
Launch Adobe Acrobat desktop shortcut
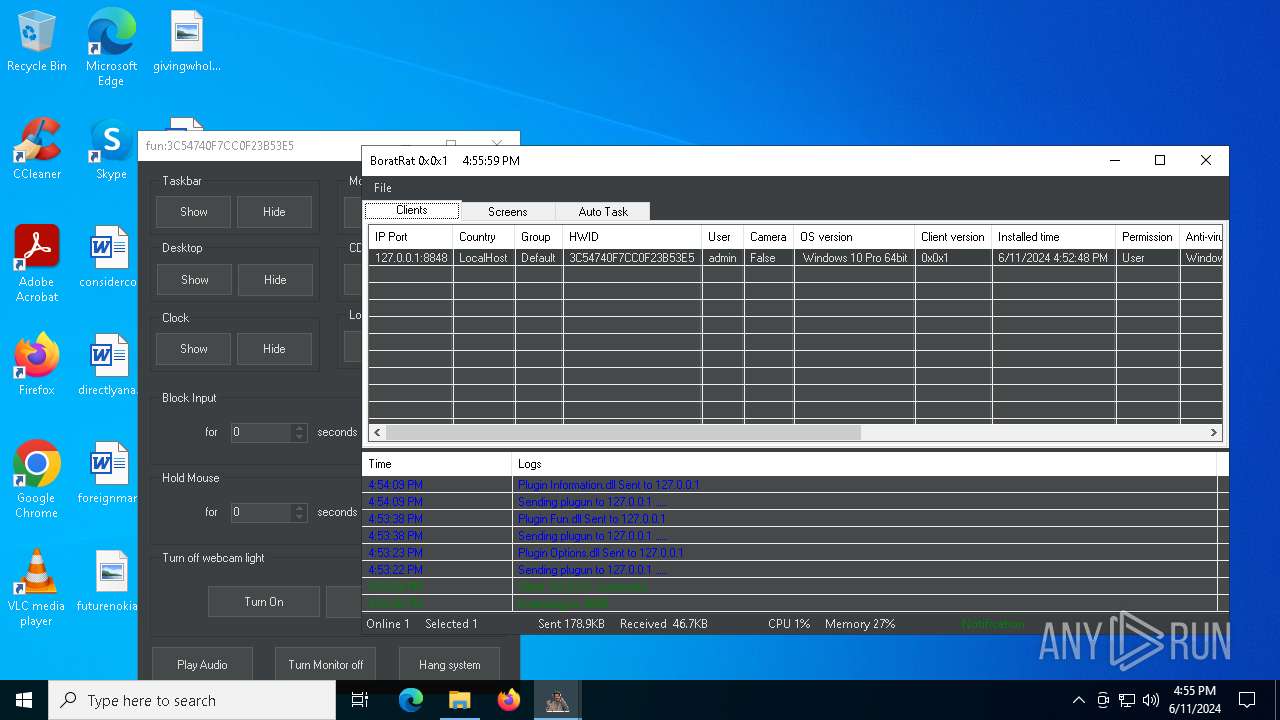[x=37, y=264]
